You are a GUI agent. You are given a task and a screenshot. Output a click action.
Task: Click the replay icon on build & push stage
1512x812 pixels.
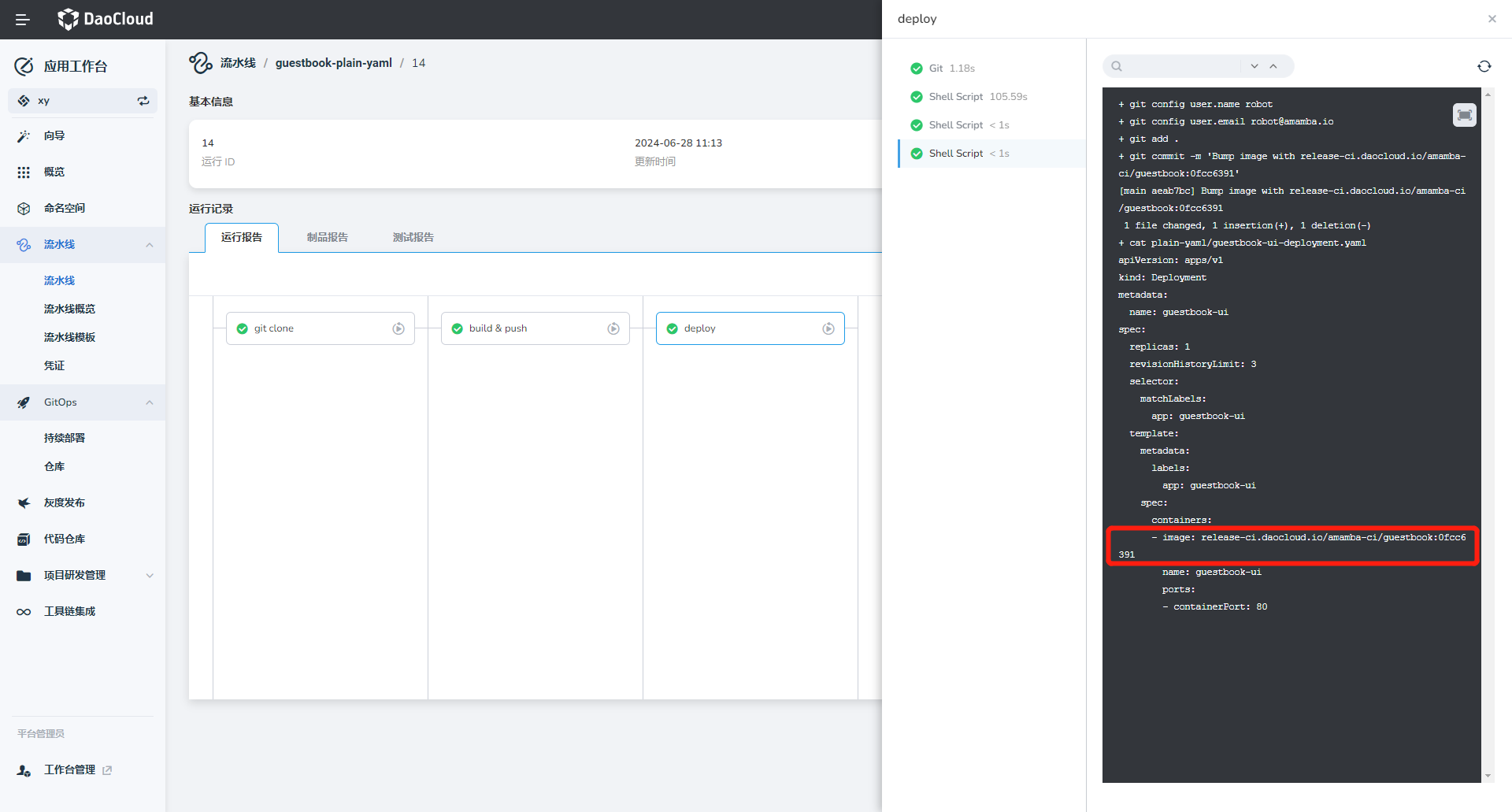[x=613, y=328]
